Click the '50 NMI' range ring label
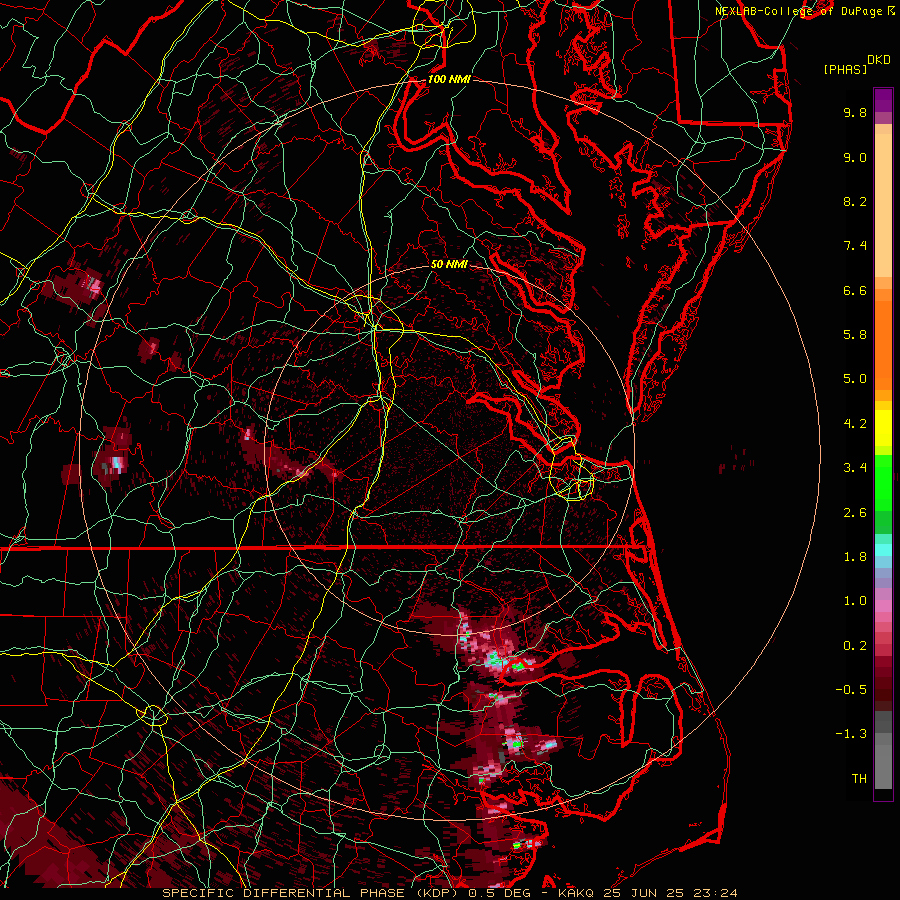 pyautogui.click(x=449, y=264)
